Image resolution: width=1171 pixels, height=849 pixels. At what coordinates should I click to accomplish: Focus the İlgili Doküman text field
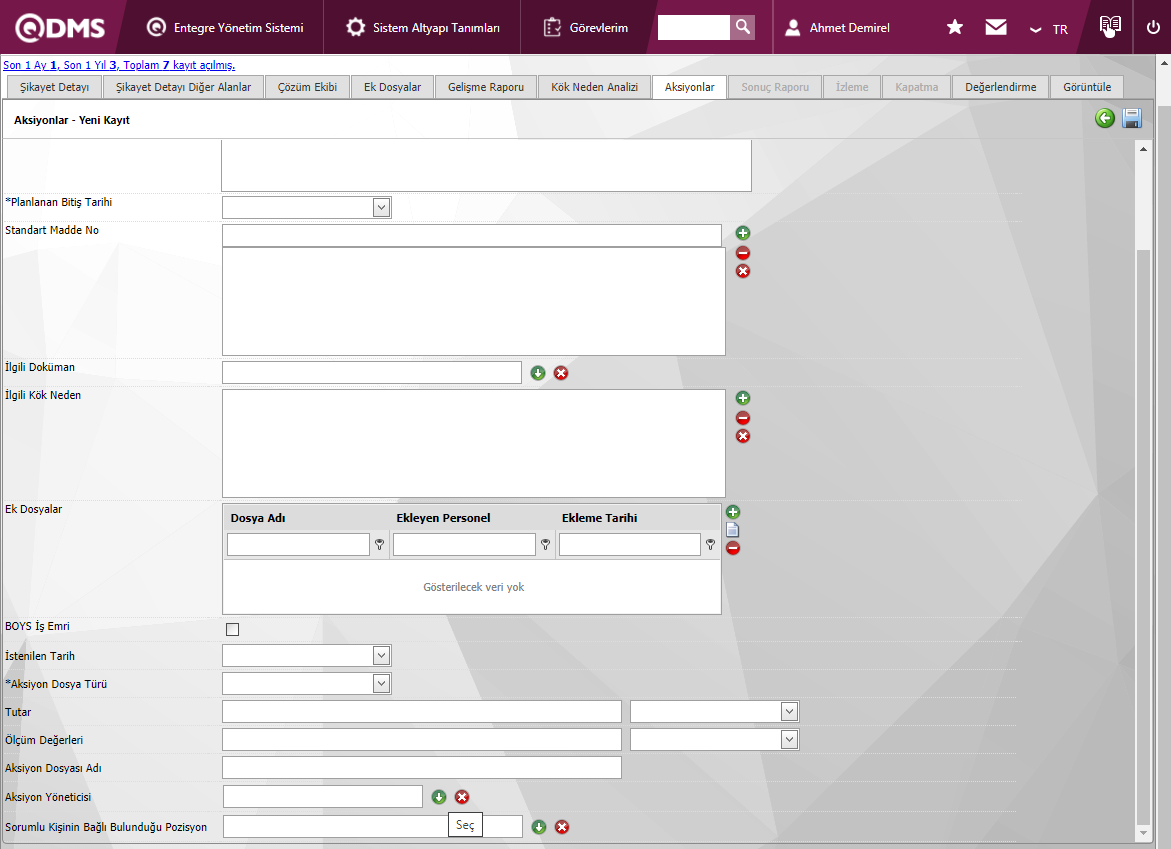coord(372,373)
